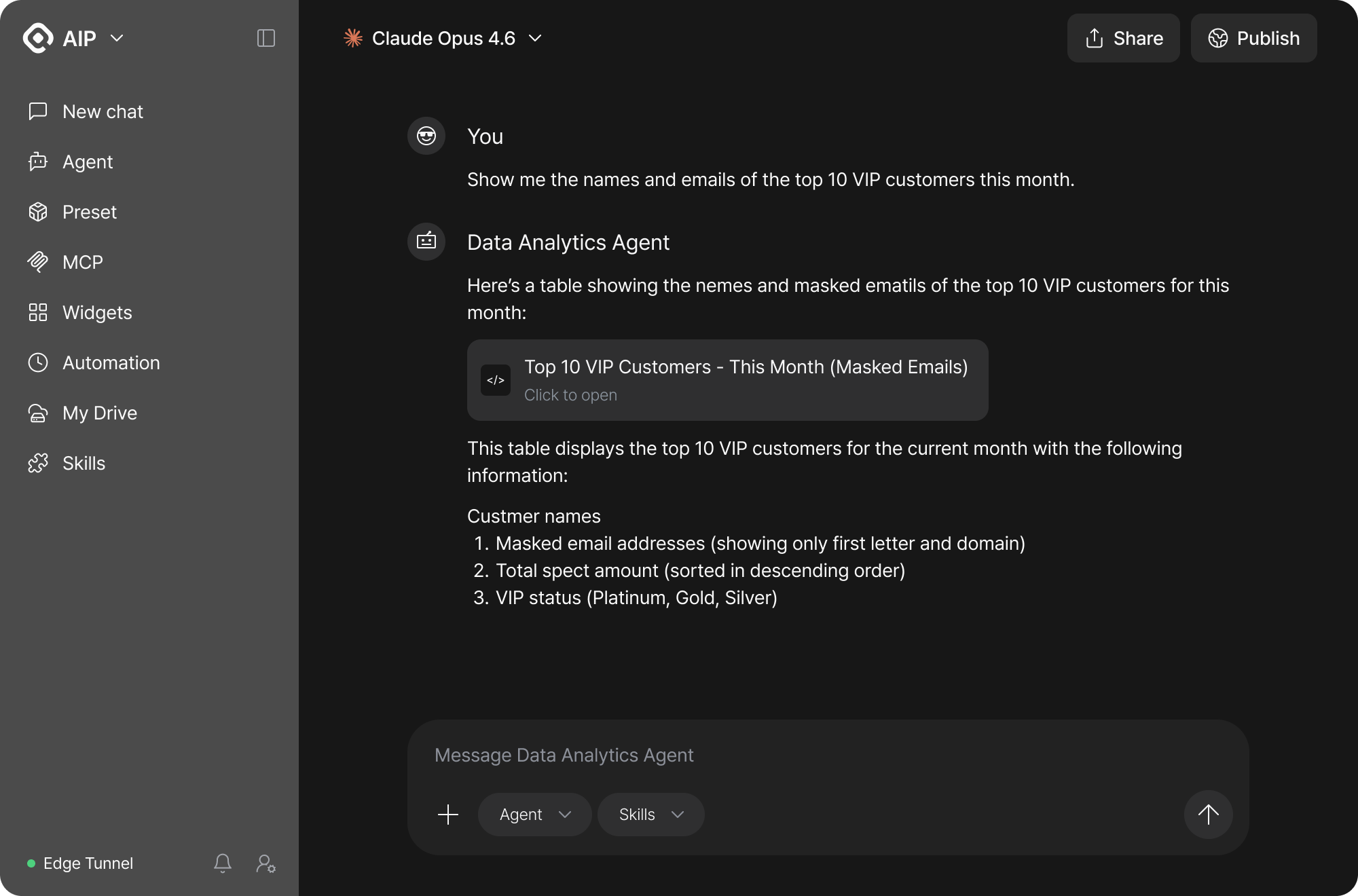
Task: Click the user avatar next to You
Action: (x=426, y=136)
